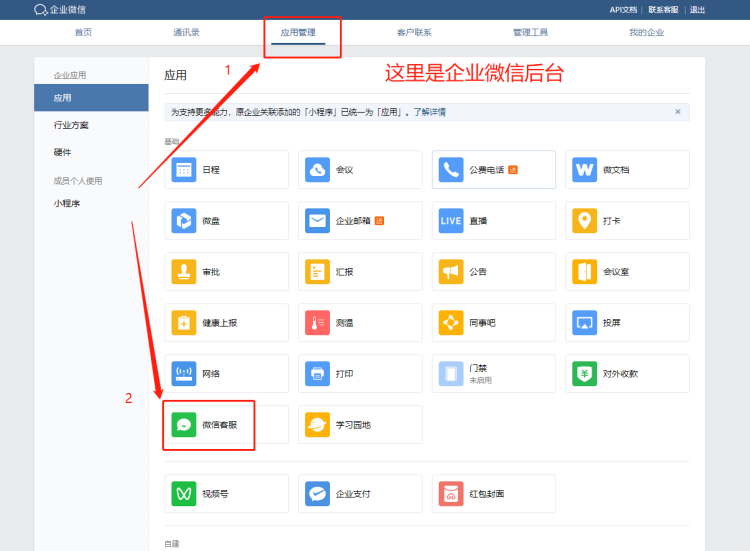The image size is (750, 551).
Task: Open the 测温 temperature app icon
Action: (318, 323)
